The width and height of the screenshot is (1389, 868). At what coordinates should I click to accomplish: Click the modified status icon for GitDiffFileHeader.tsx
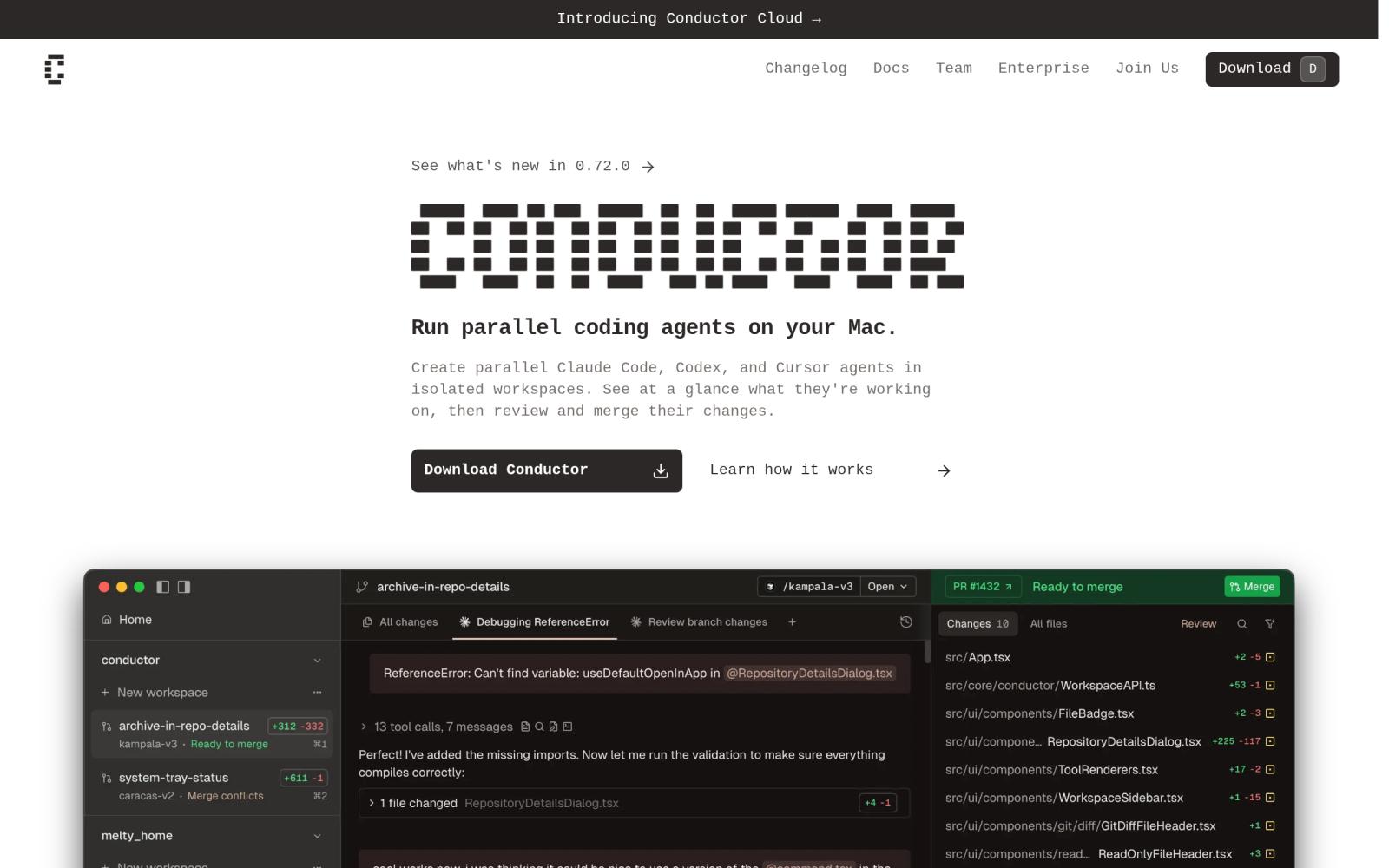pos(1270,826)
